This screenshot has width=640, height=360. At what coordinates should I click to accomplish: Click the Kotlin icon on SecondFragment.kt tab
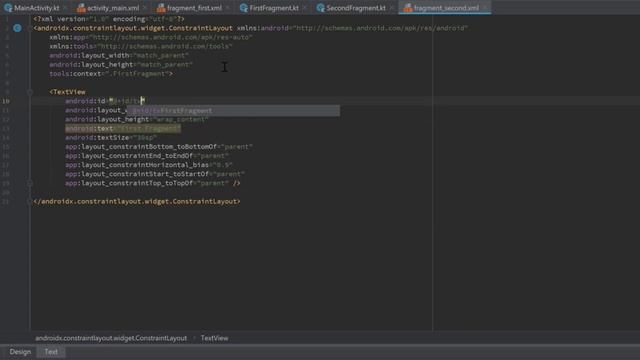(x=320, y=8)
